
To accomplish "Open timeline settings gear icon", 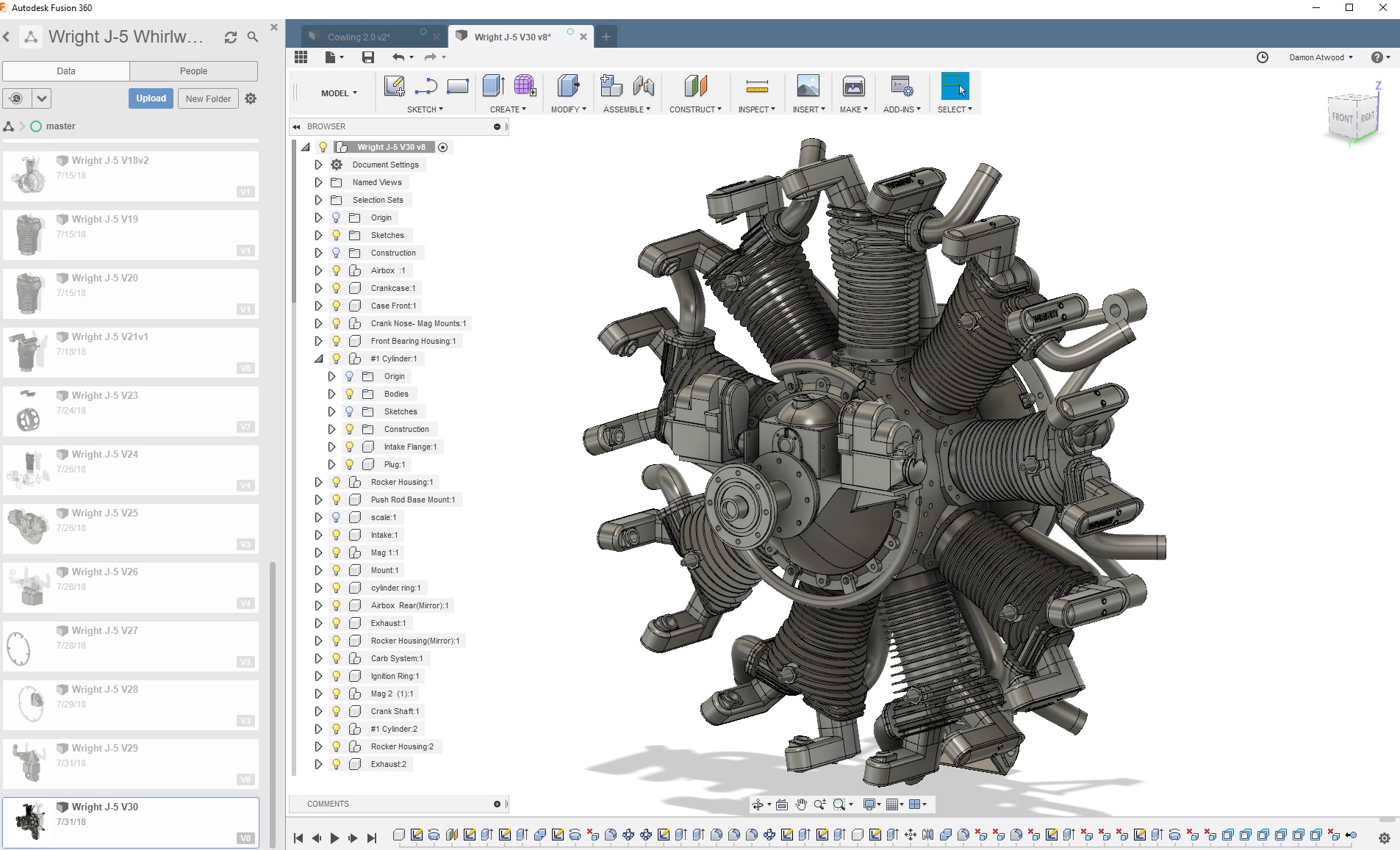I will pyautogui.click(x=1384, y=838).
